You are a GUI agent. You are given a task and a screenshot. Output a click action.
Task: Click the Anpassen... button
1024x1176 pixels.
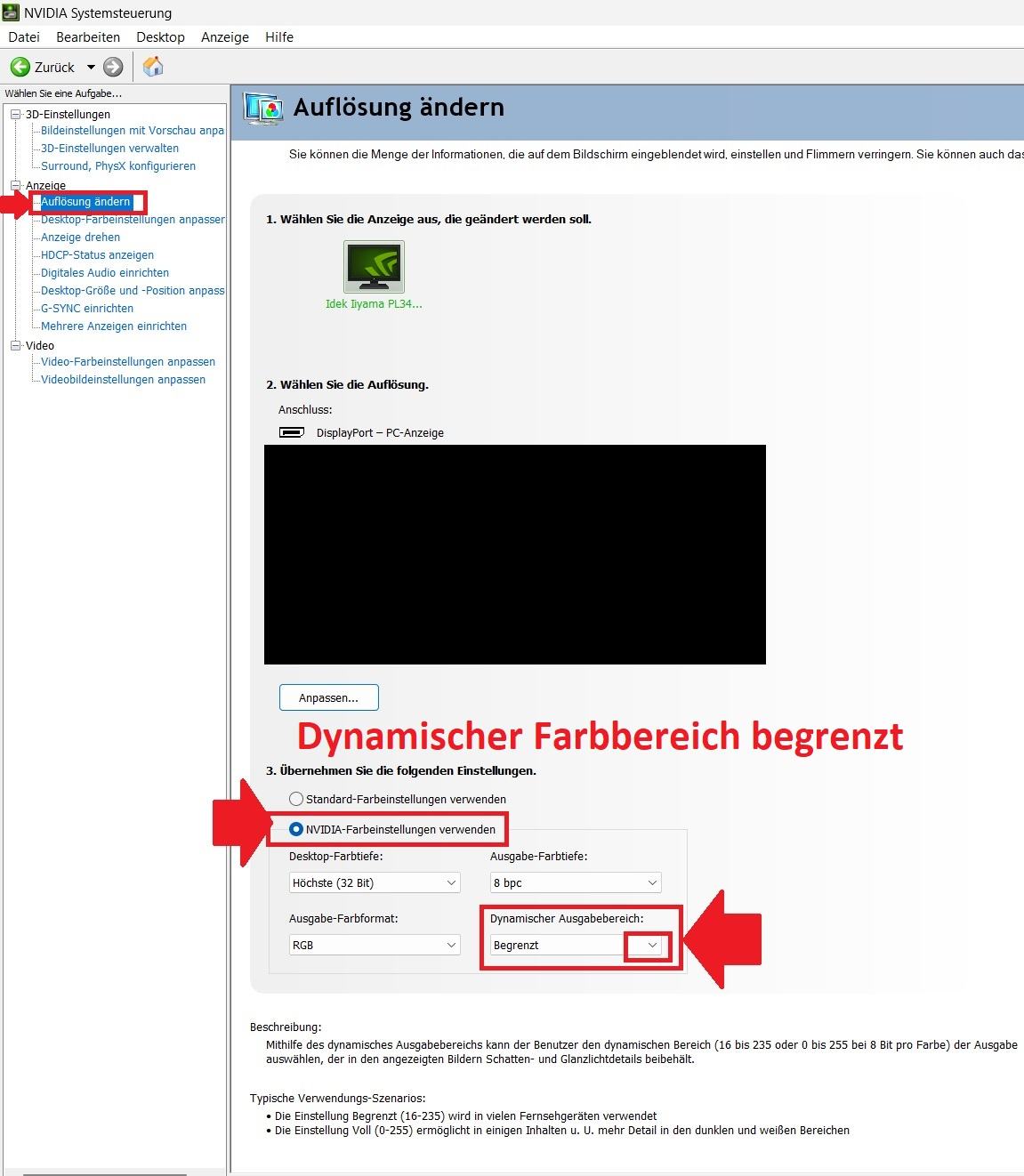328,697
